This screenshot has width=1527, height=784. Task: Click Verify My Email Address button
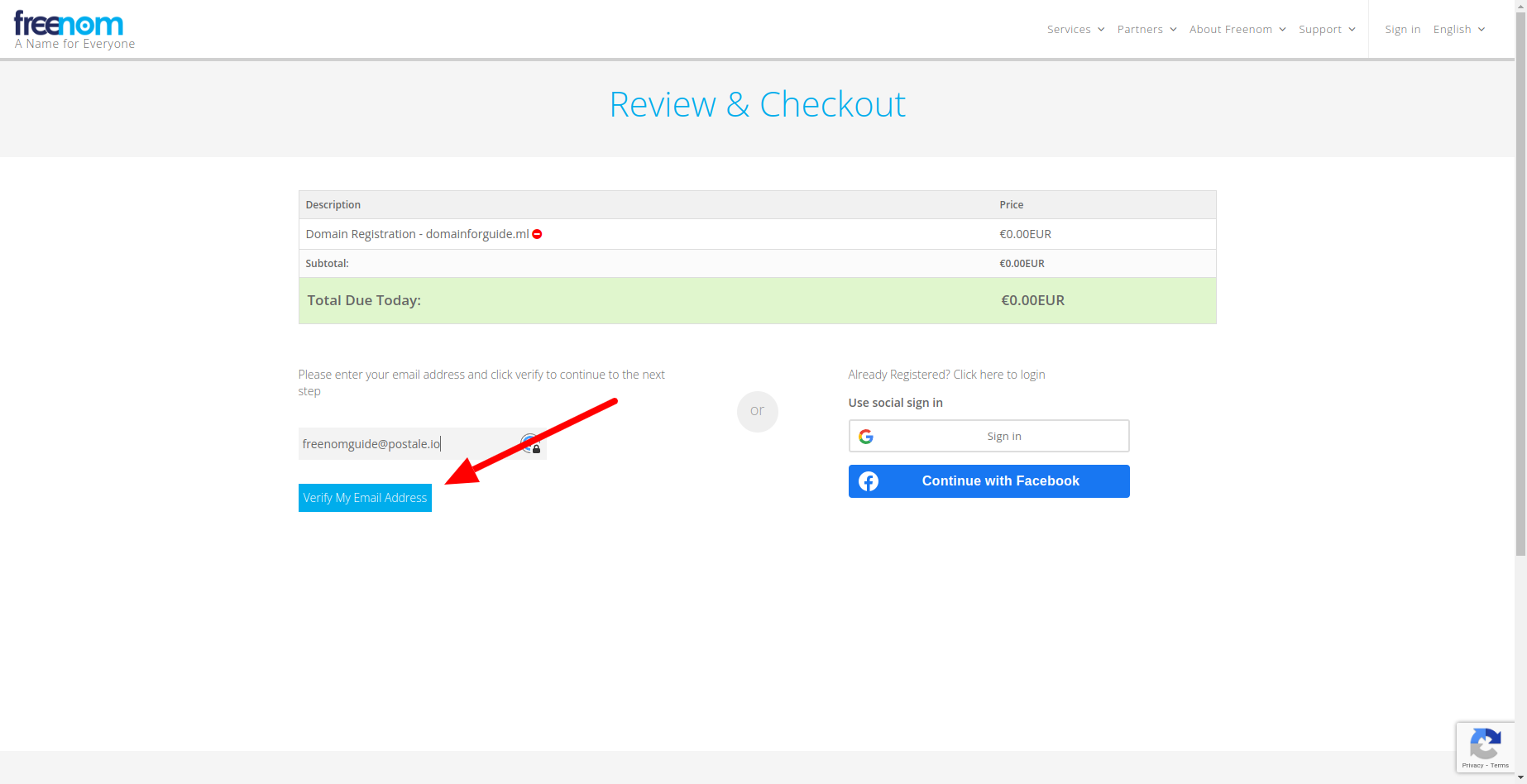point(365,498)
